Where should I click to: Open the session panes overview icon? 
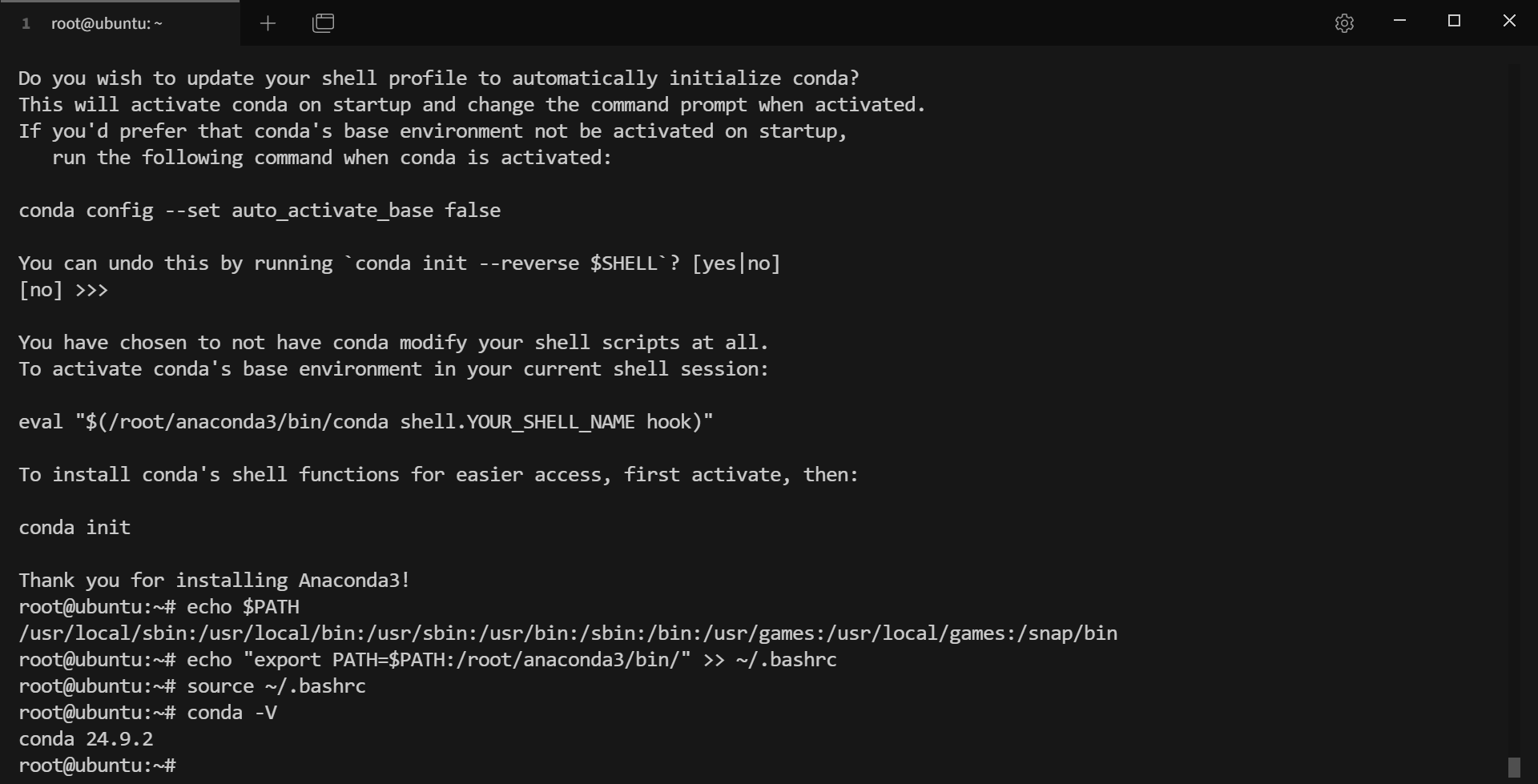pyautogui.click(x=323, y=23)
